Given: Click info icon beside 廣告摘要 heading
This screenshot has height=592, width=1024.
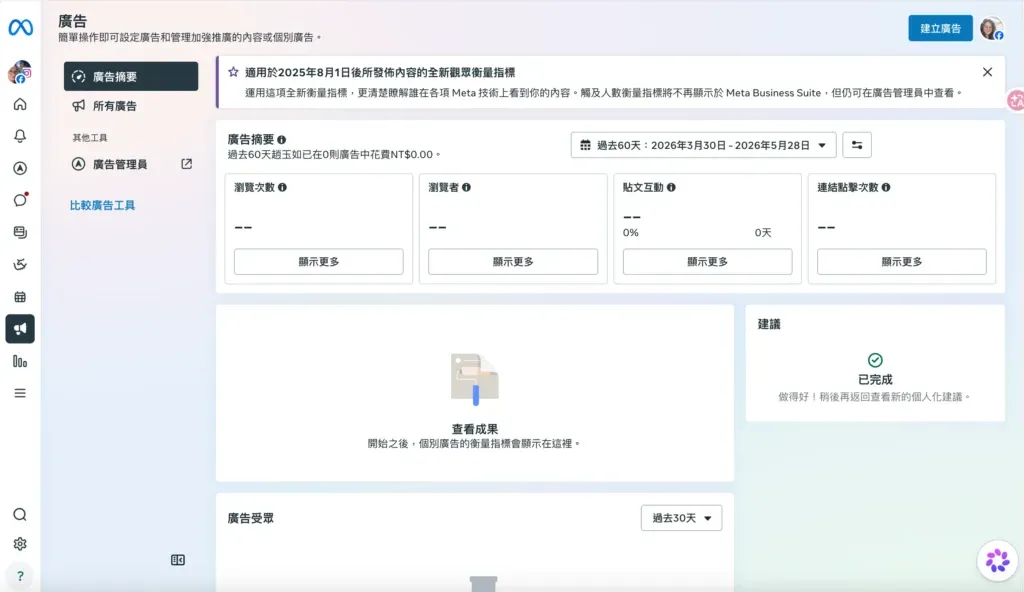Looking at the screenshot, I should coord(281,140).
